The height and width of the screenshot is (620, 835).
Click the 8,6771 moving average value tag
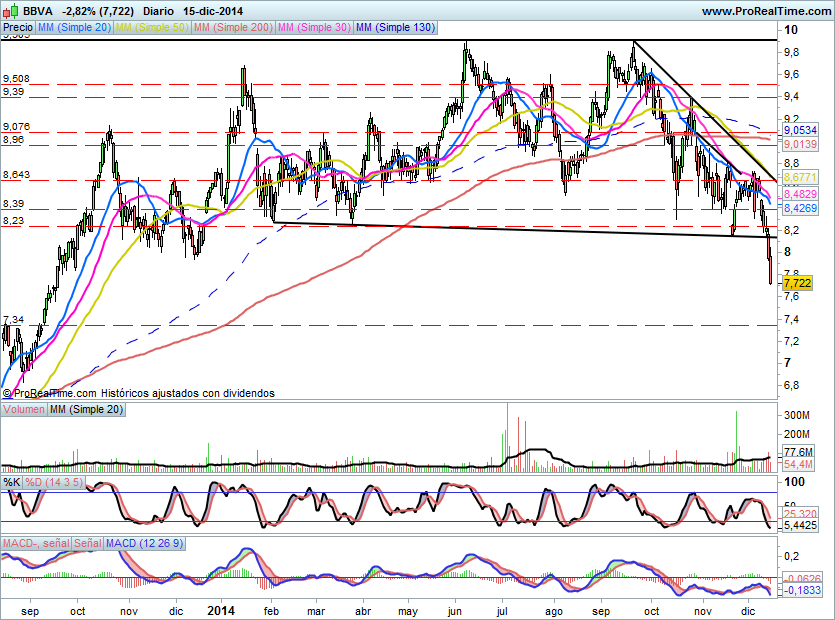[800, 177]
